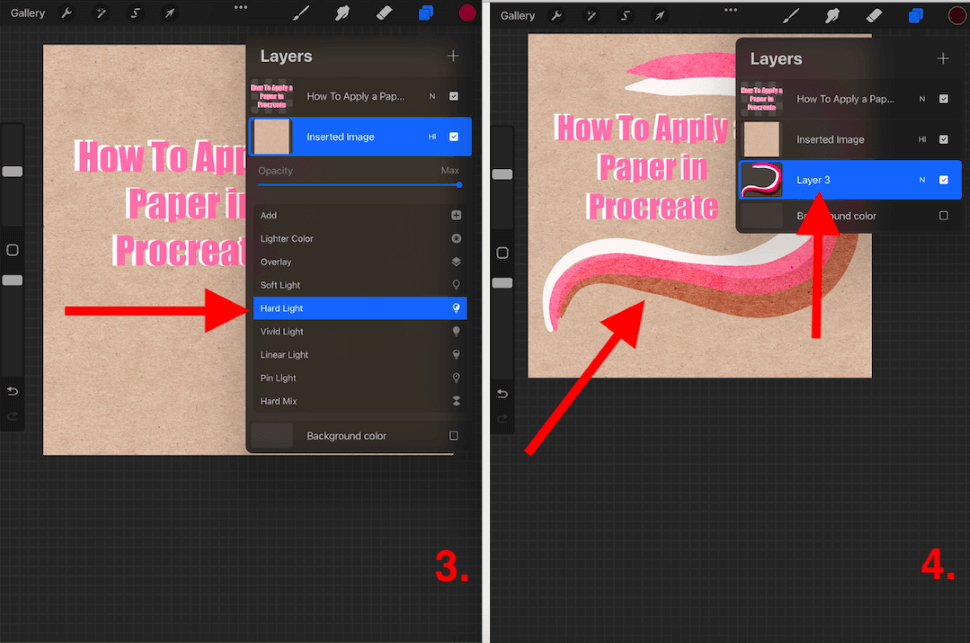The height and width of the screenshot is (643, 970).
Task: Toggle visibility of Layer 3
Action: point(943,179)
